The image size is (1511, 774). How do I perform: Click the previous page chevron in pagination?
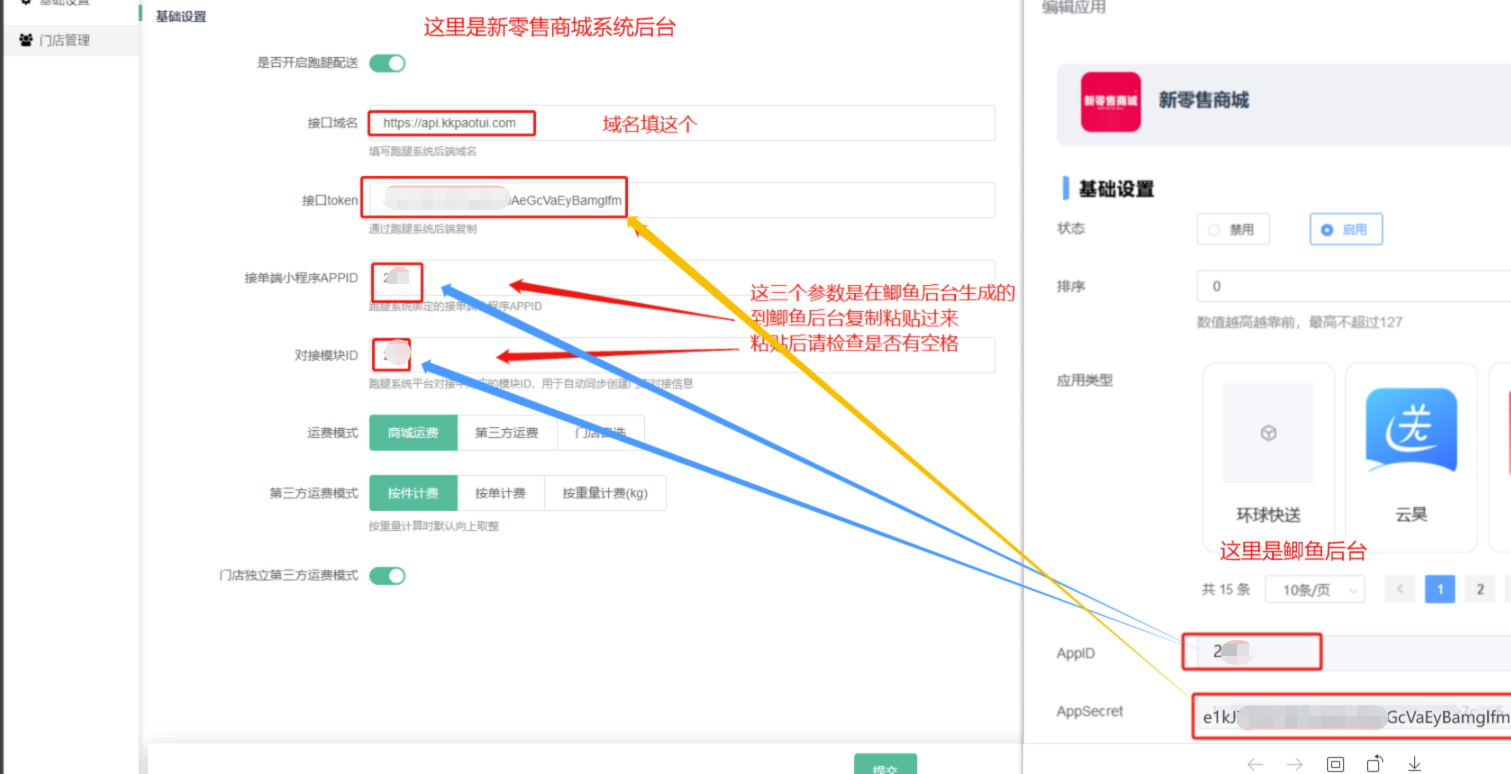tap(1400, 589)
